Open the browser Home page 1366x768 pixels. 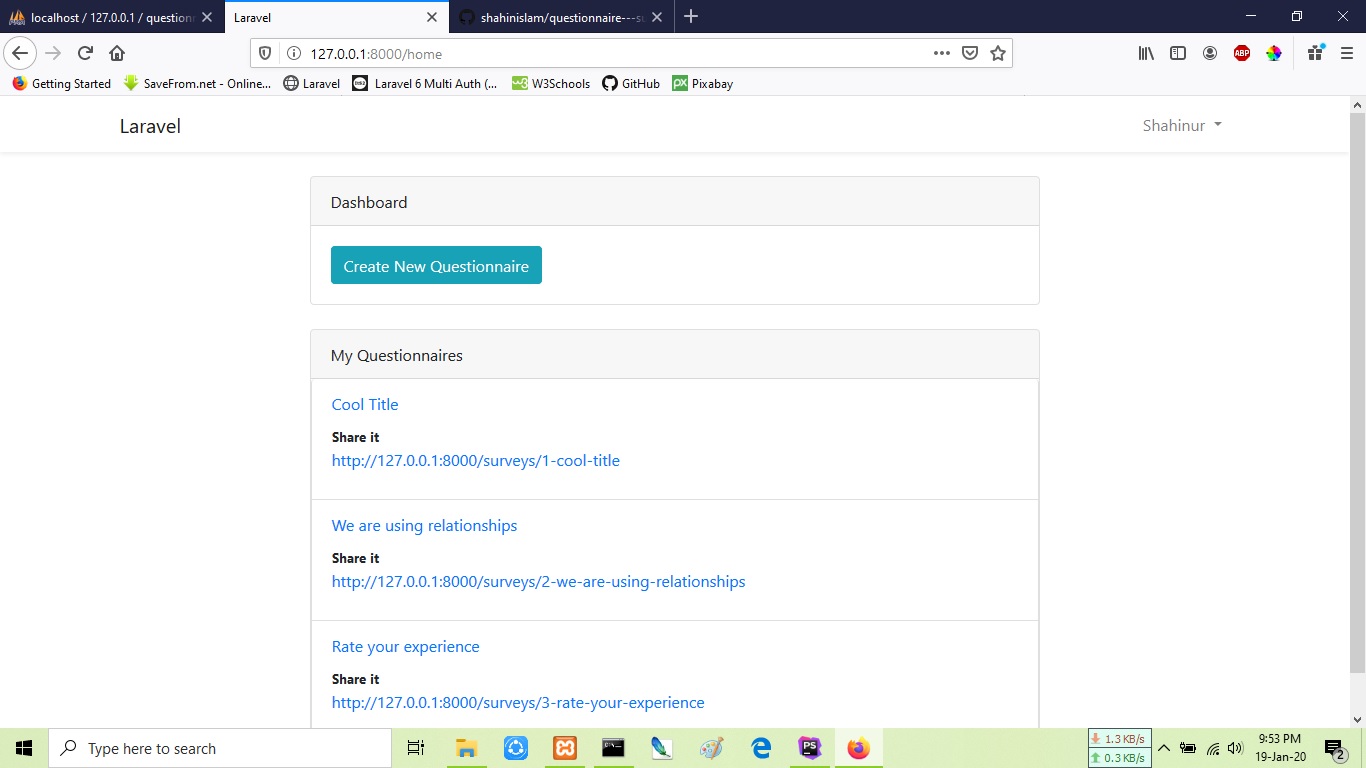point(117,53)
